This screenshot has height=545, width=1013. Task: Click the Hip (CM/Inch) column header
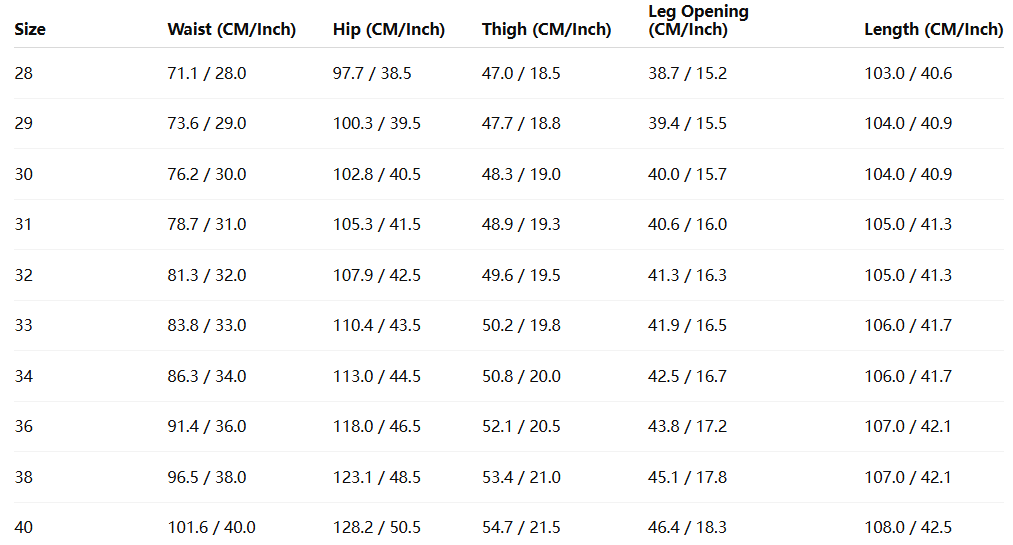coord(388,29)
